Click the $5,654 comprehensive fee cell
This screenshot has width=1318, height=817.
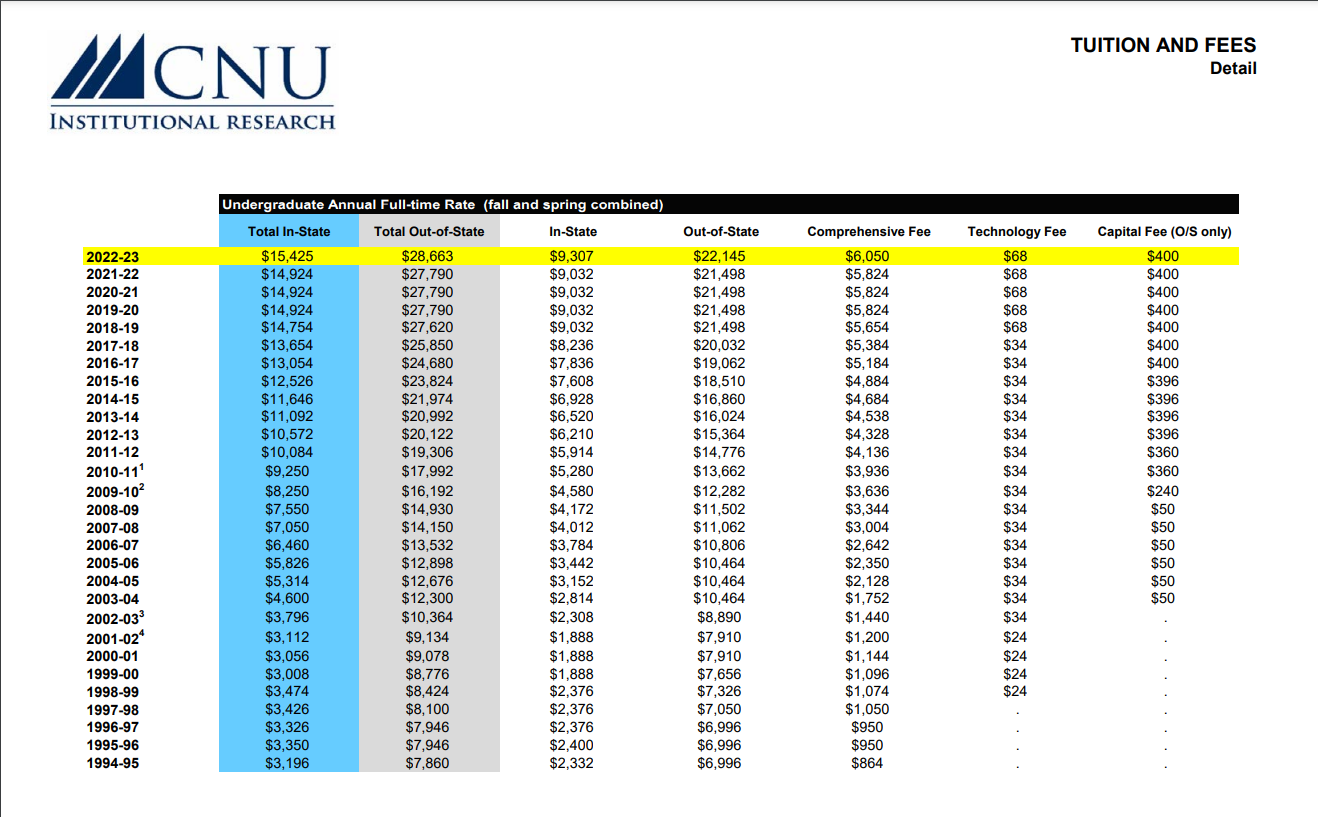click(x=867, y=327)
